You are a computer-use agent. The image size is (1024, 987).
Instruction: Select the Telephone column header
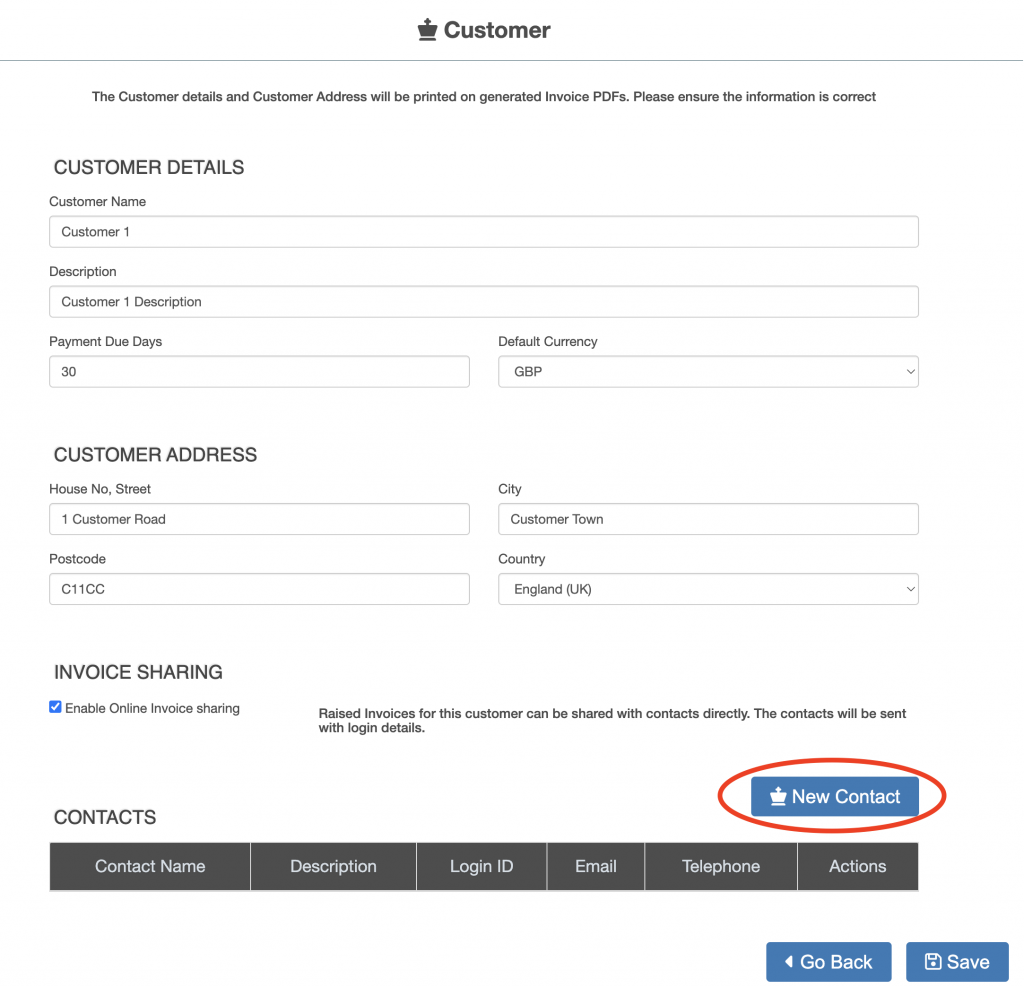pos(721,866)
